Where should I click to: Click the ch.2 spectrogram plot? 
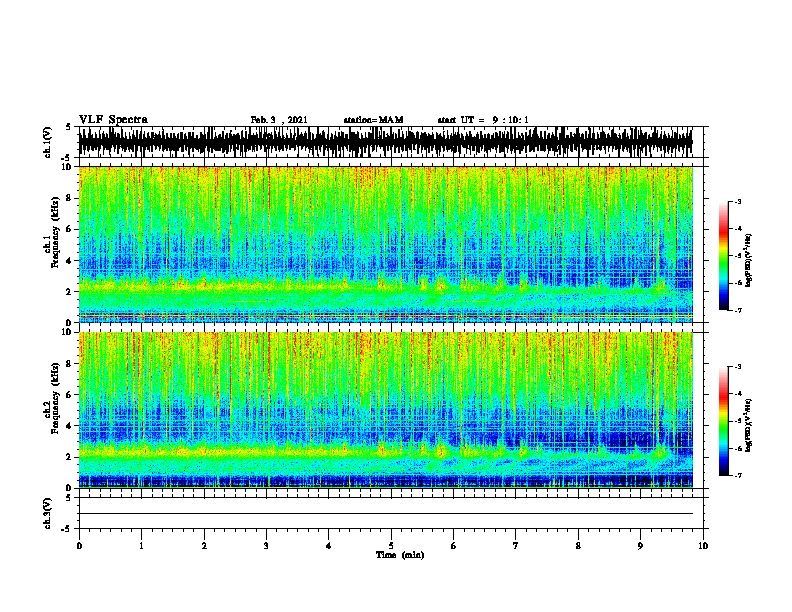tap(386, 410)
